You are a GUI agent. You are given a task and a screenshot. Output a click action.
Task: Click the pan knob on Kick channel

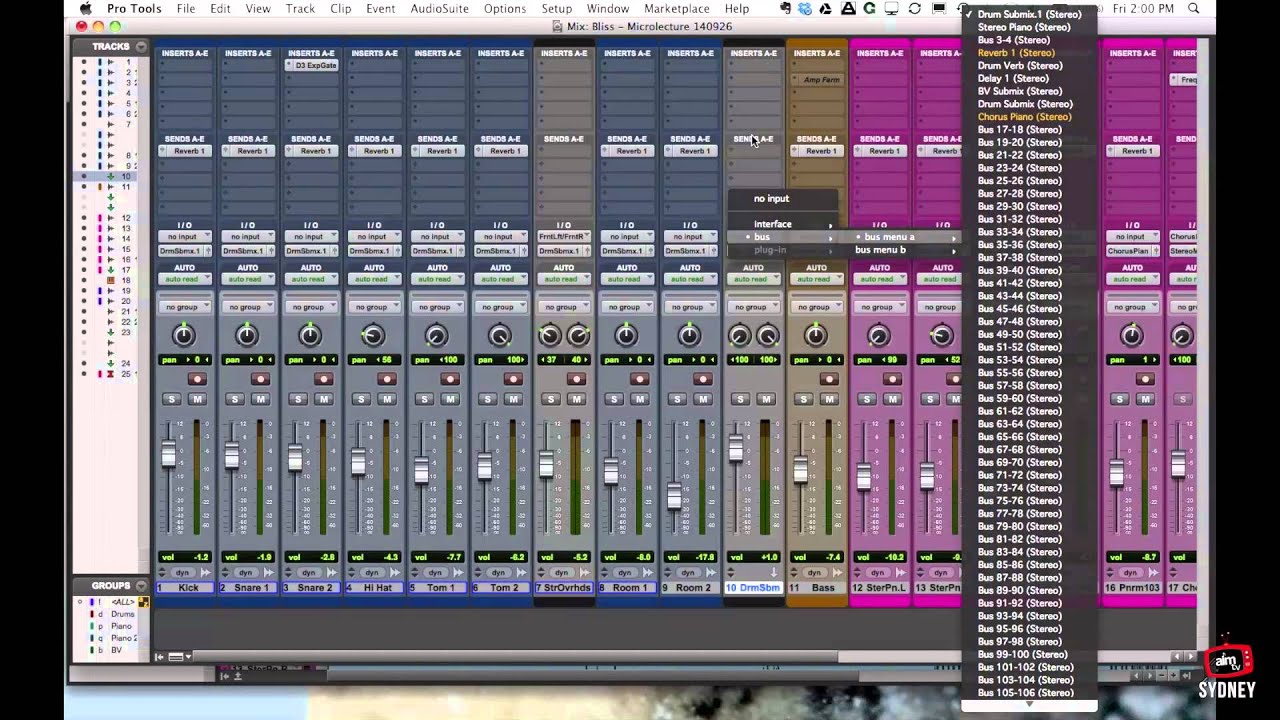tap(184, 336)
